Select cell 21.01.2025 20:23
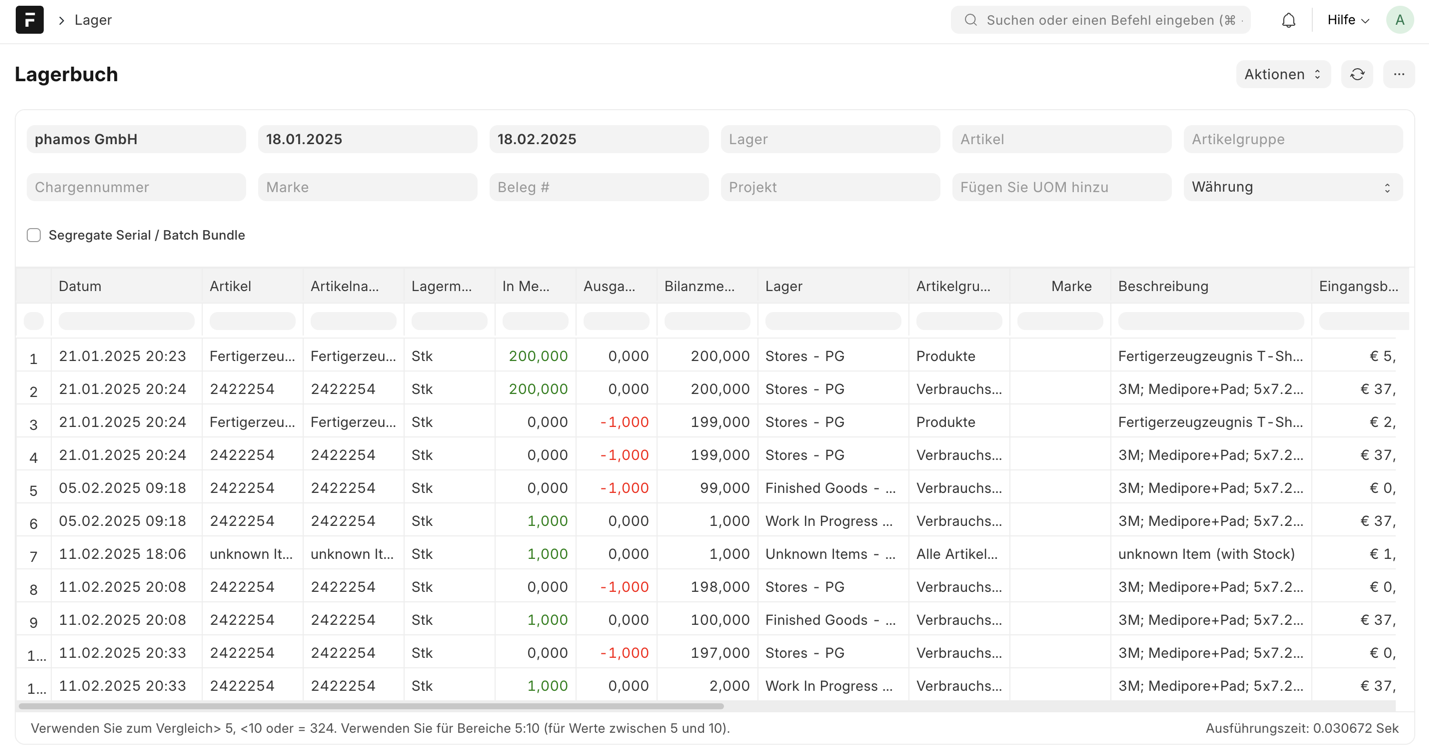 point(126,356)
